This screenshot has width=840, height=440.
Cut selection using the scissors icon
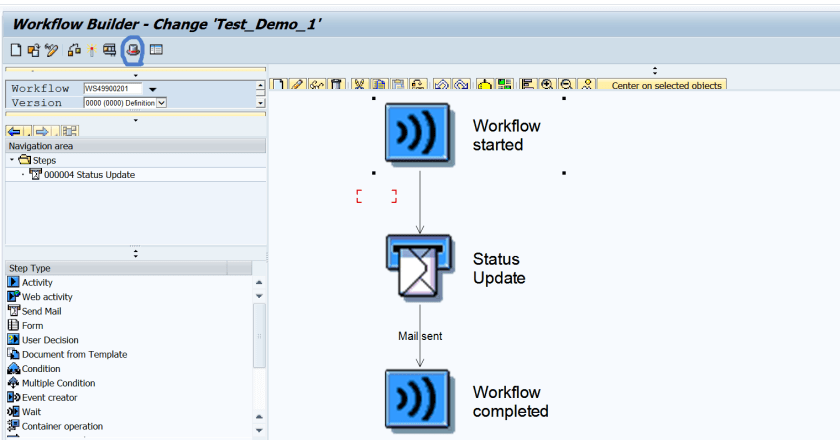click(359, 85)
